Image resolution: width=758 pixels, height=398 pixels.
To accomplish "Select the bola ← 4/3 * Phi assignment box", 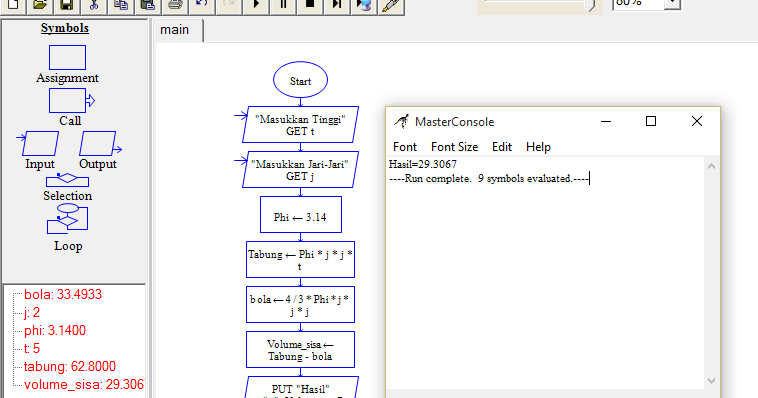I will (300, 305).
